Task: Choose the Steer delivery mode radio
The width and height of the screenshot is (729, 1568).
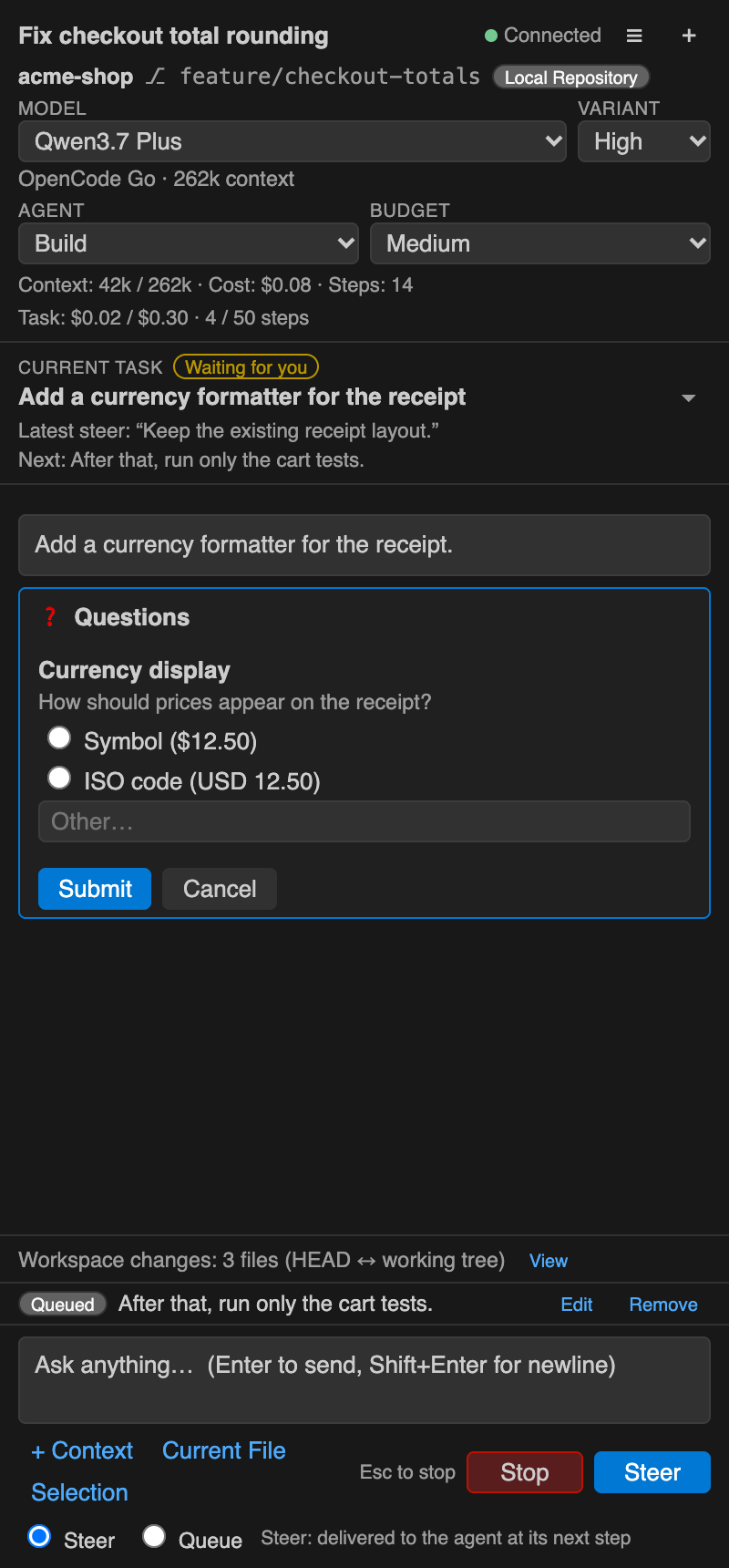Action: click(39, 1536)
